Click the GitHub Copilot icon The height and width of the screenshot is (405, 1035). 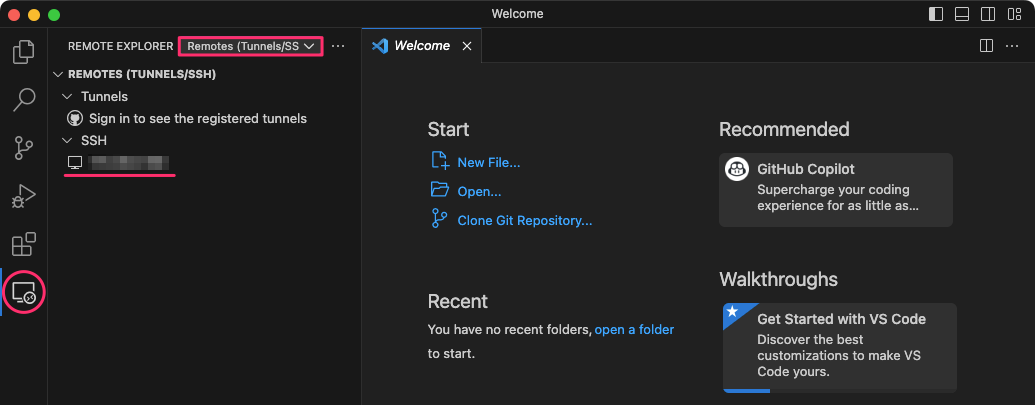(x=737, y=169)
